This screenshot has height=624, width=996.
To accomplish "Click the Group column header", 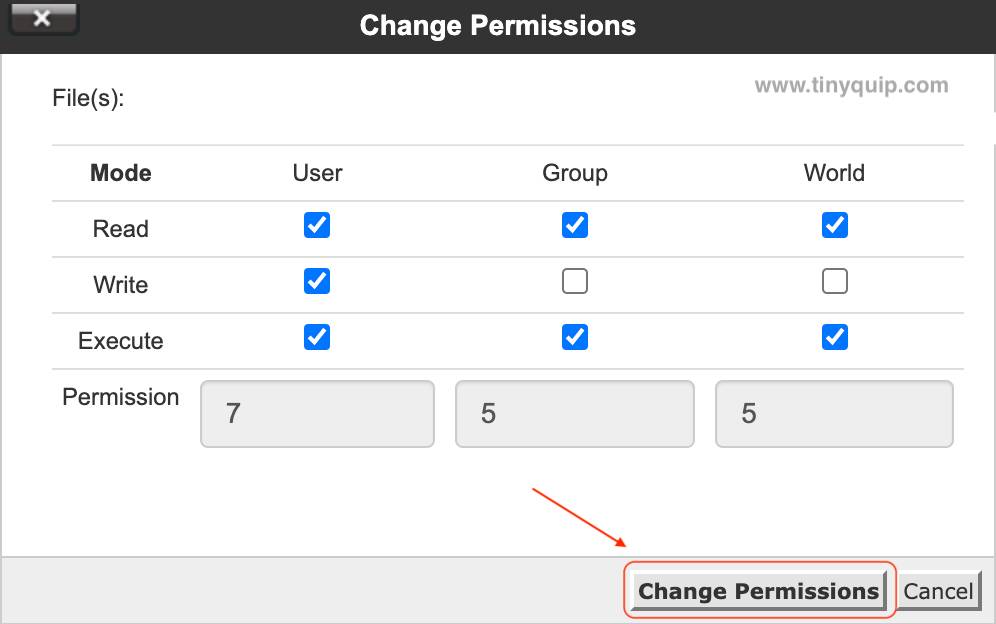I will pyautogui.click(x=575, y=173).
